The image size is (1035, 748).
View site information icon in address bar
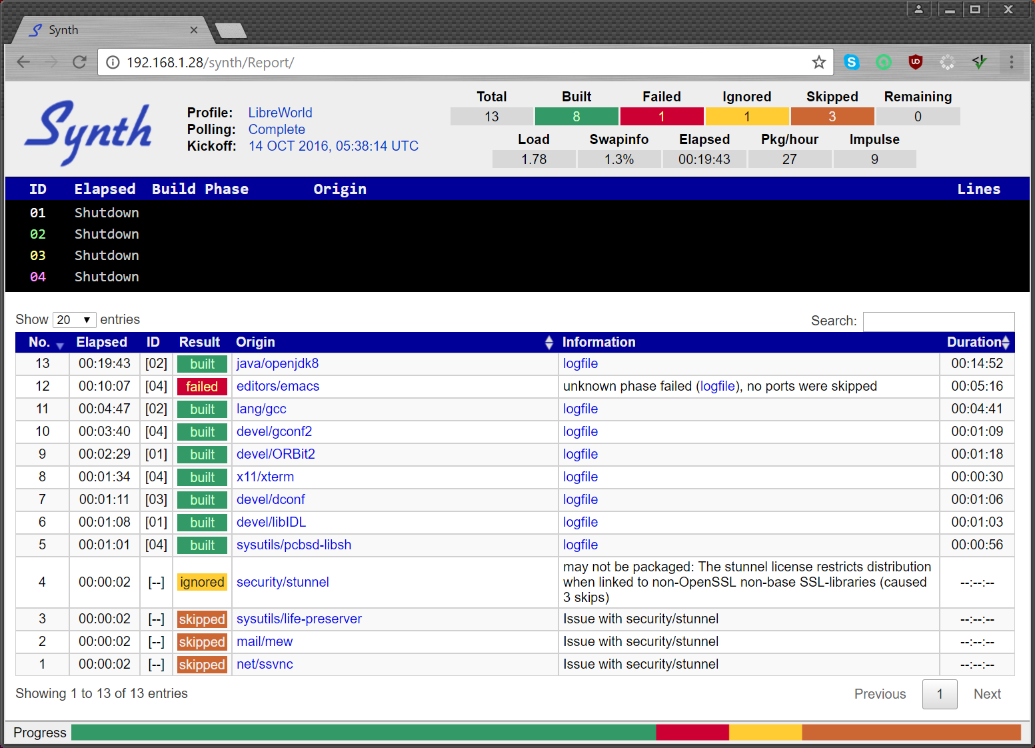click(112, 62)
